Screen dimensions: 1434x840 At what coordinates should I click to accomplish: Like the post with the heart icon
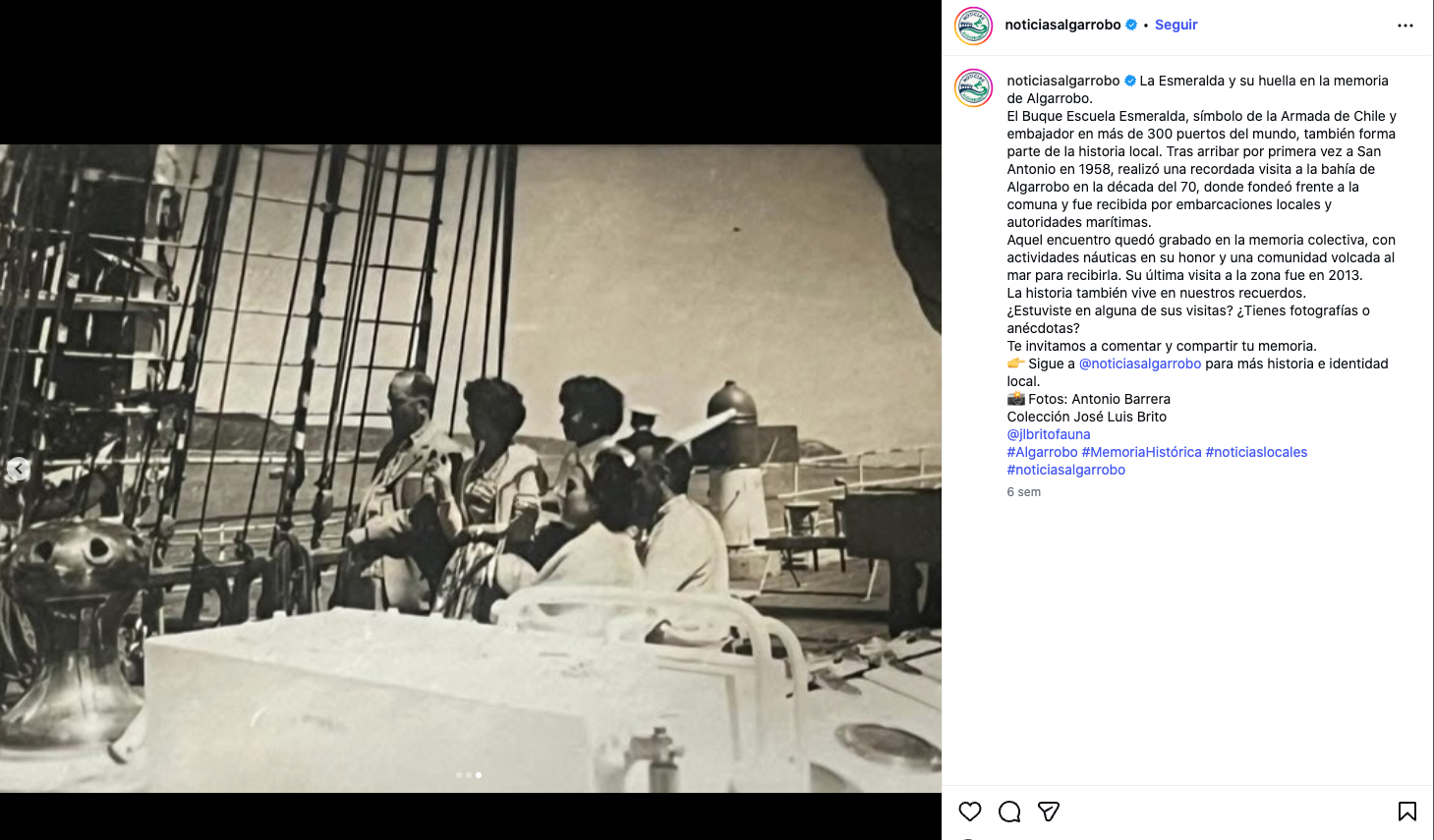click(x=970, y=812)
